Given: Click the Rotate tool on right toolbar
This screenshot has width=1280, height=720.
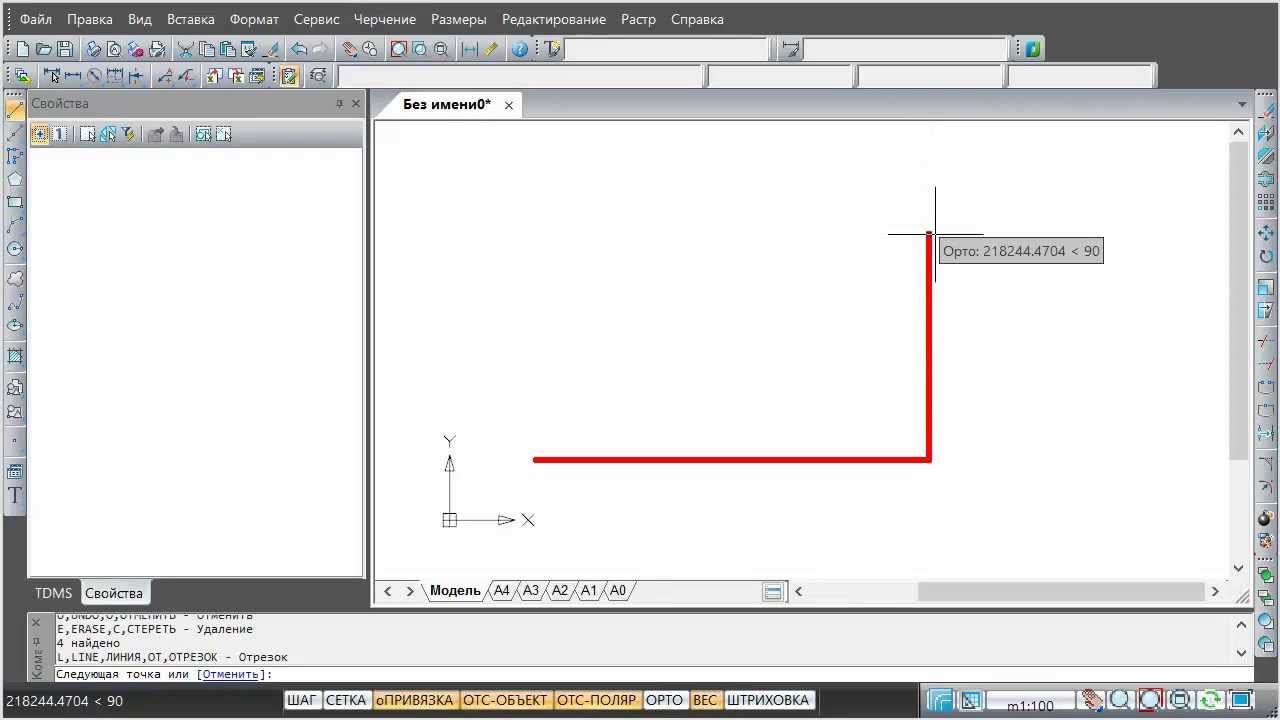Looking at the screenshot, I should pyautogui.click(x=1266, y=256).
